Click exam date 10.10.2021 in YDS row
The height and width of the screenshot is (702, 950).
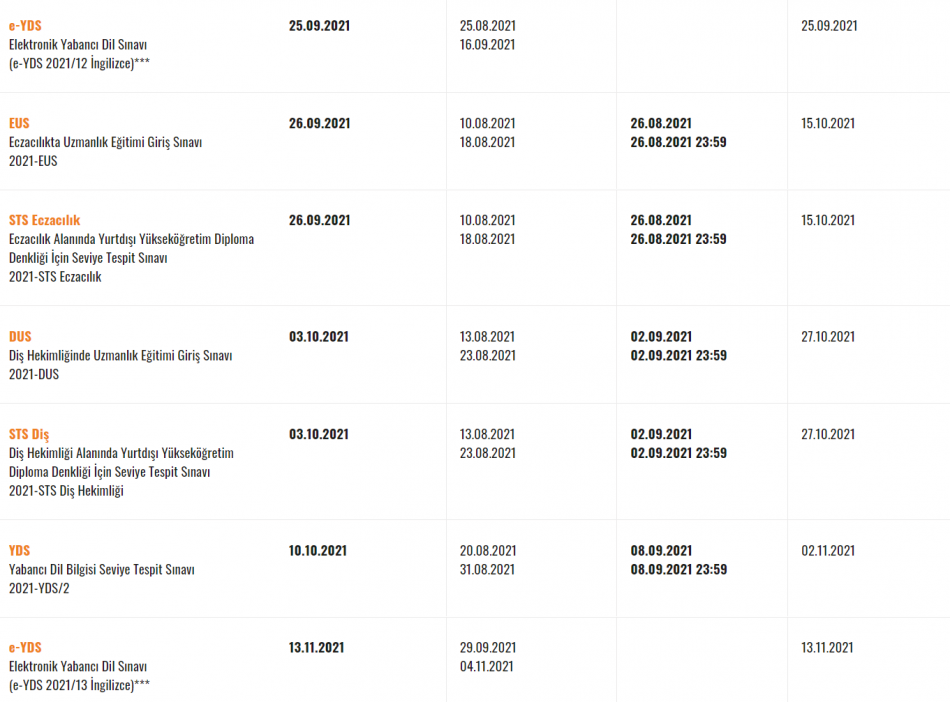click(x=317, y=551)
